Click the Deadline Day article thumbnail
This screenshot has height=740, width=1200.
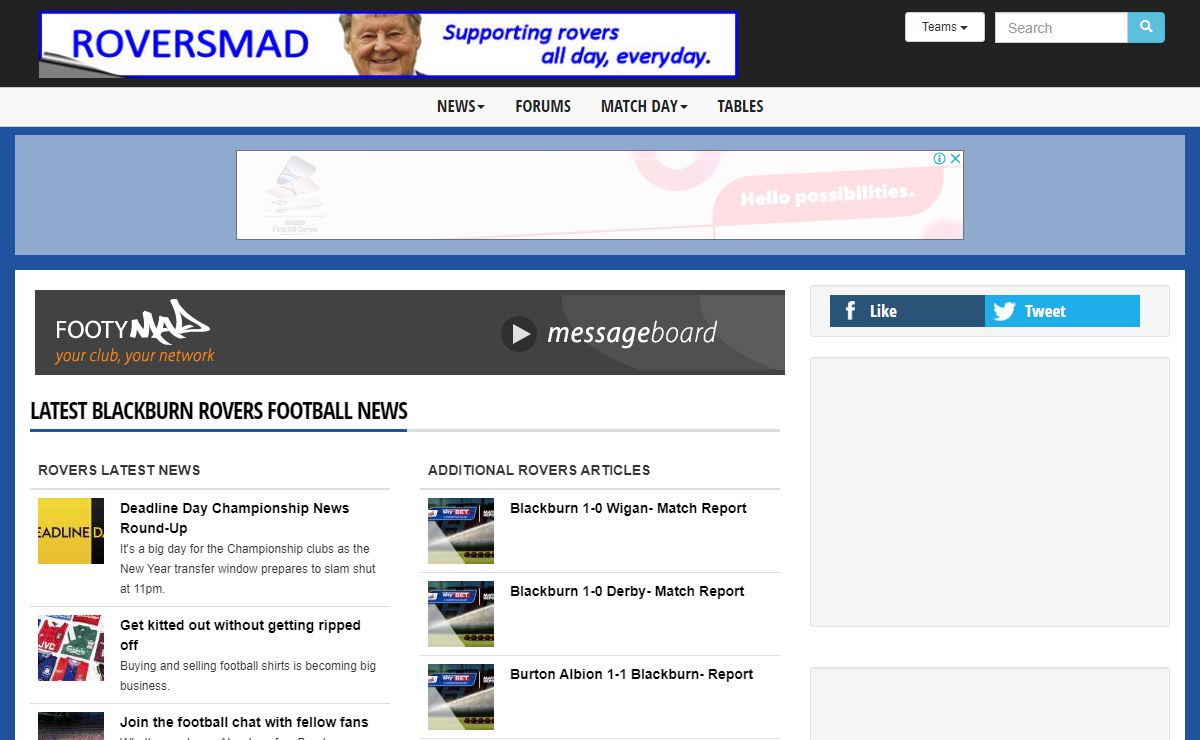(x=71, y=531)
